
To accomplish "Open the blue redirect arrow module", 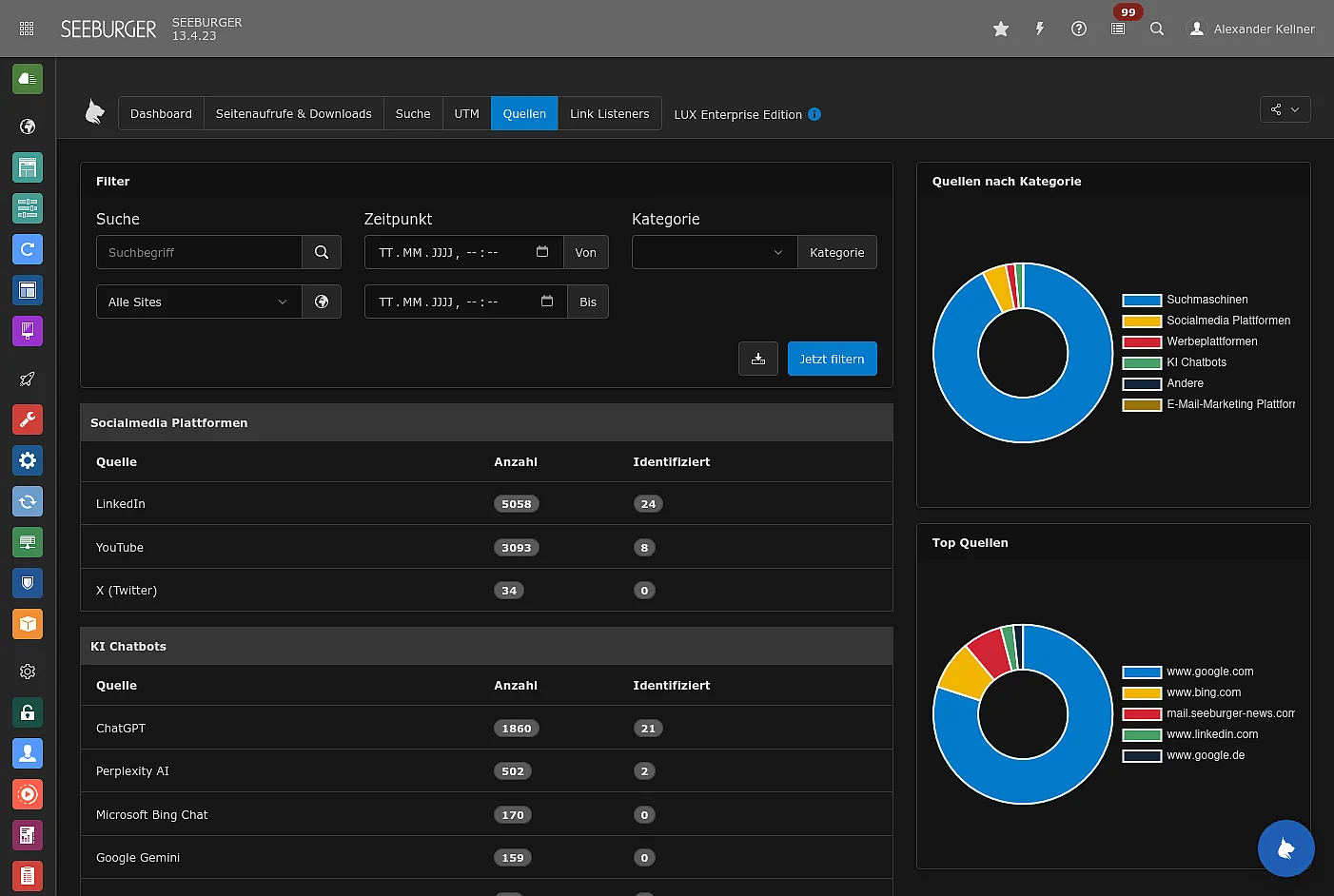I will [28, 249].
